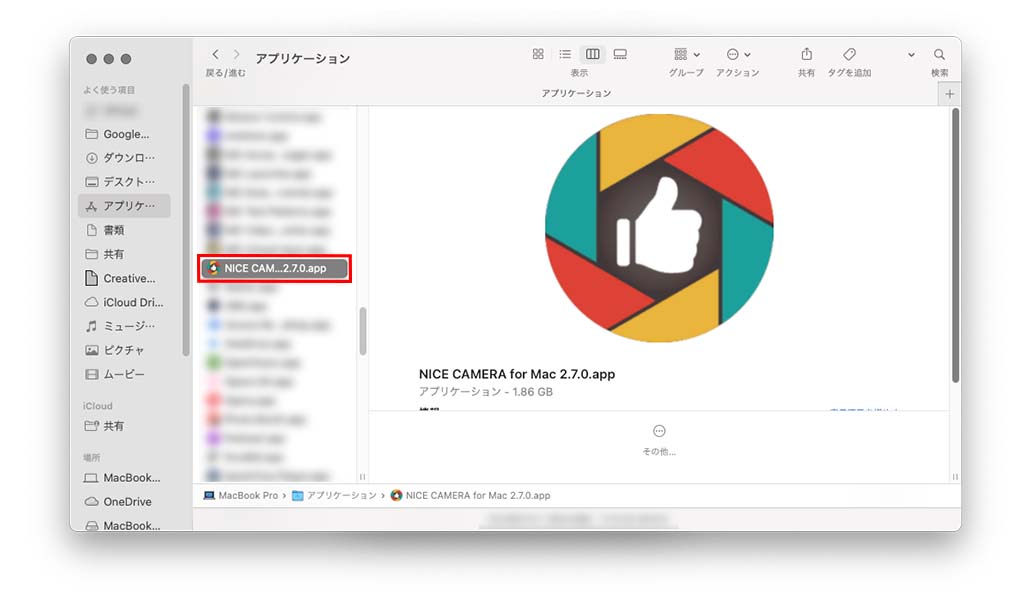This screenshot has height=591, width=1032.
Task: Click the 共有 share icon
Action: pos(806,54)
